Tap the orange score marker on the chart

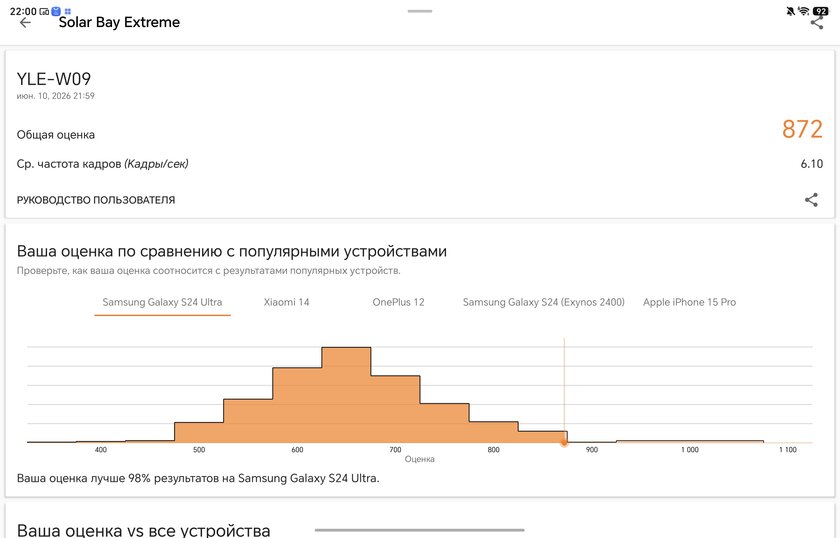[564, 443]
